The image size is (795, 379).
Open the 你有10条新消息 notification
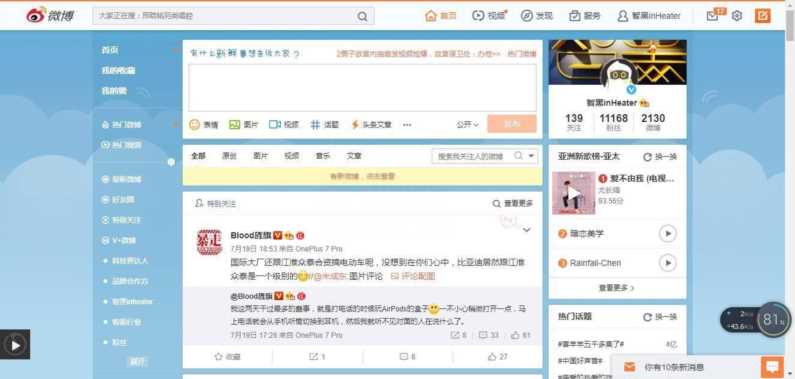click(x=674, y=367)
